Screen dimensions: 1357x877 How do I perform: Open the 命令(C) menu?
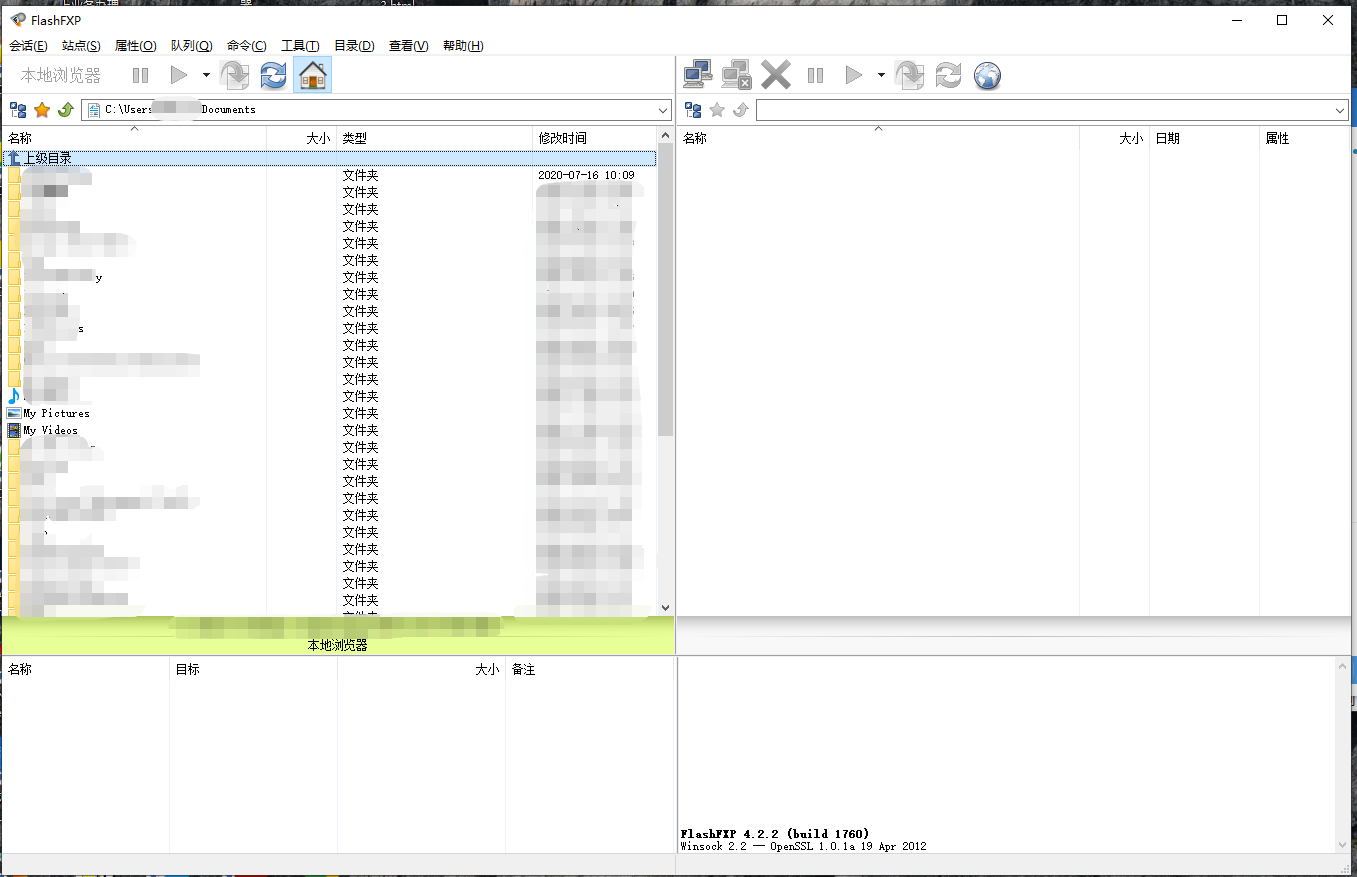(247, 46)
